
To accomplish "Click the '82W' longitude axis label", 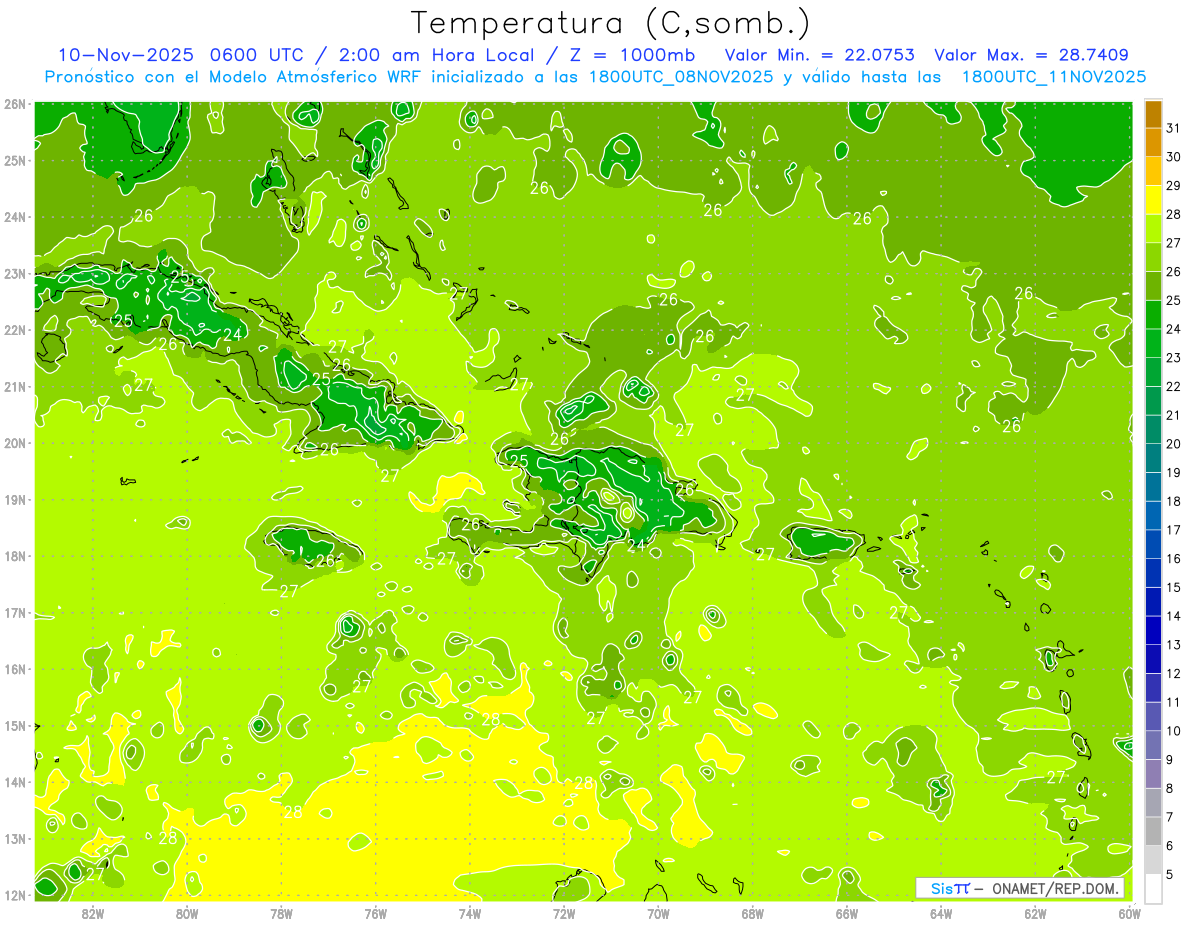I will point(93,913).
